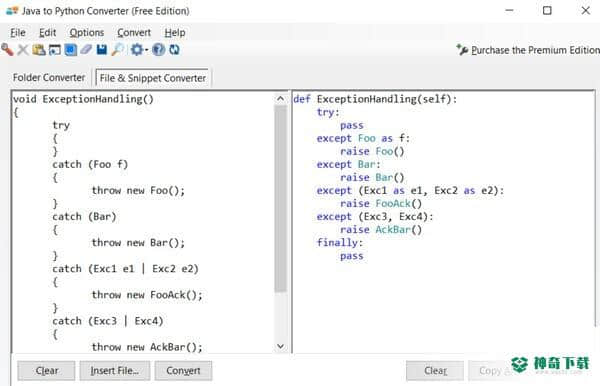Click the 'throw new AckBar();' line

pyautogui.click(x=147, y=347)
